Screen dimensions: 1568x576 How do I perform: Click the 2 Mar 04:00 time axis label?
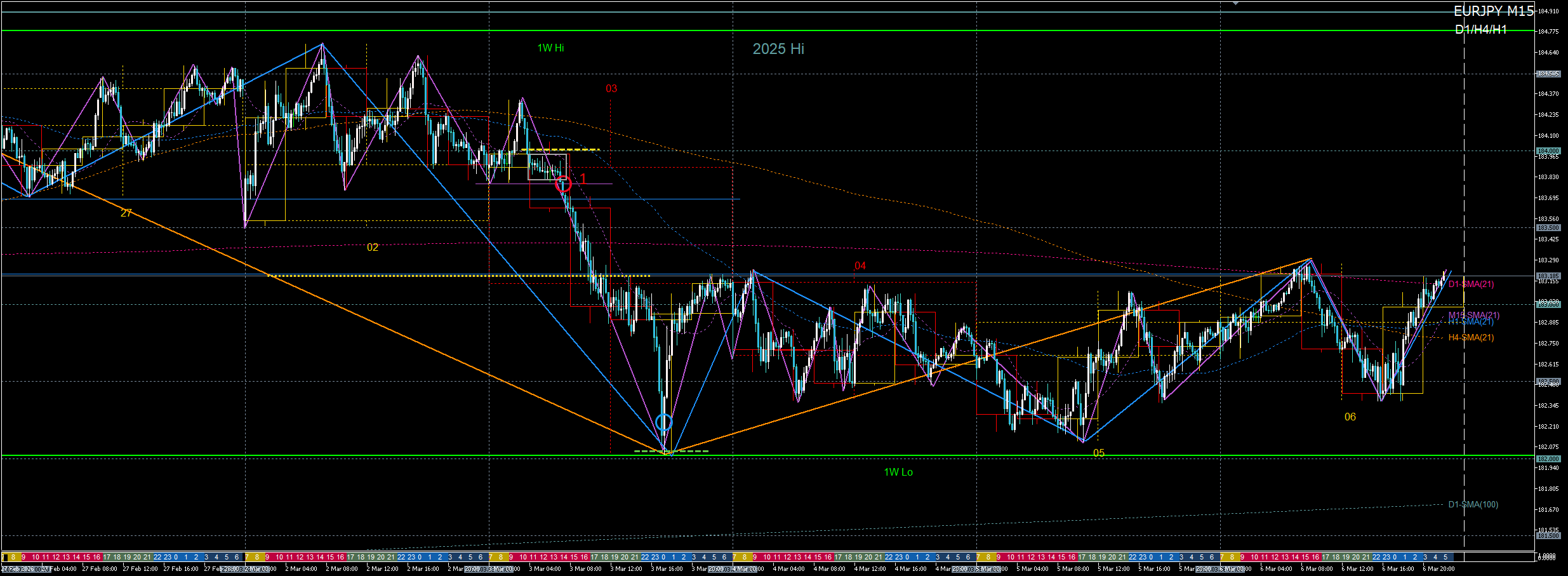[301, 569]
